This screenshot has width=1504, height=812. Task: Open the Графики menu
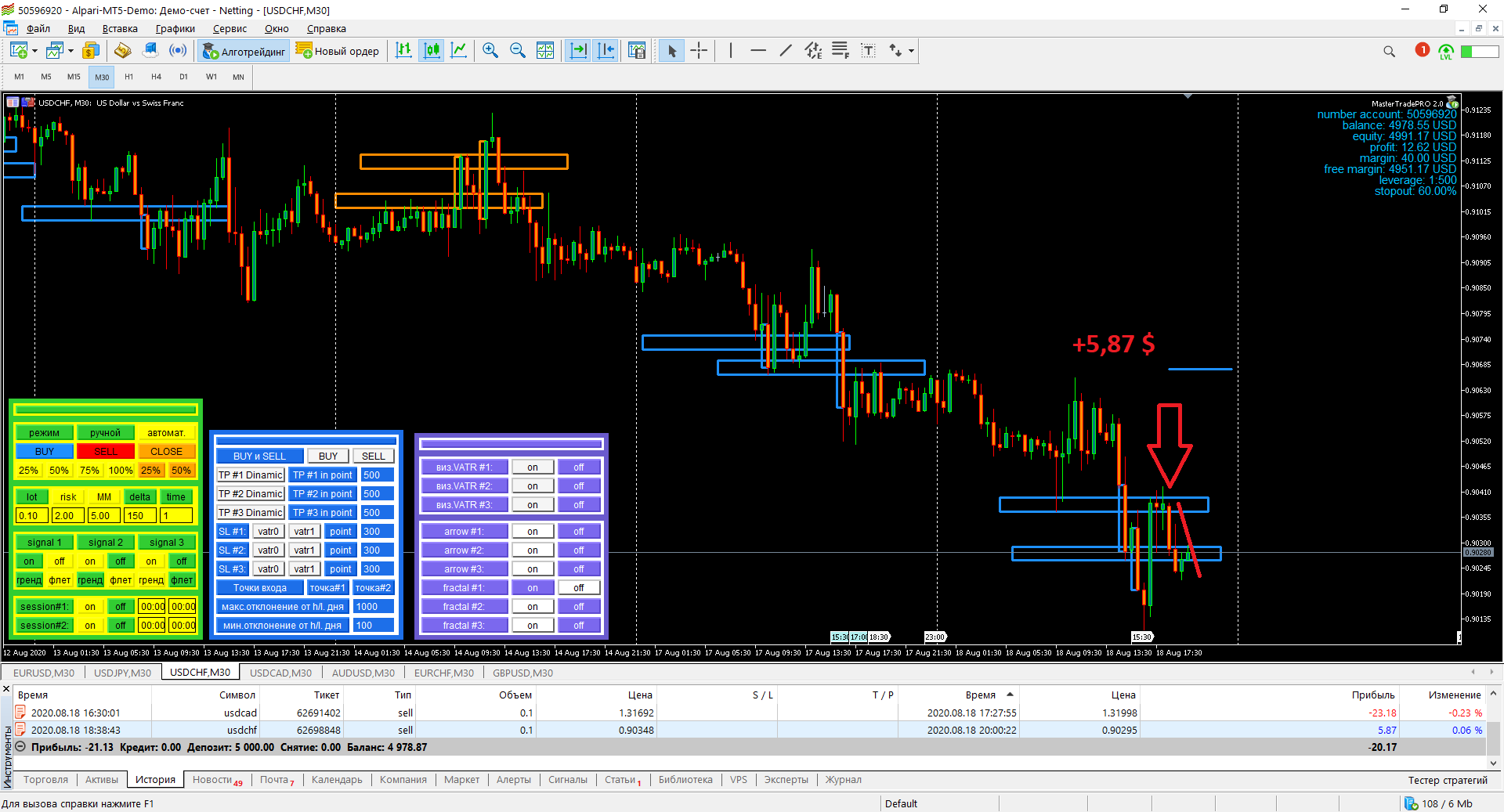(175, 29)
